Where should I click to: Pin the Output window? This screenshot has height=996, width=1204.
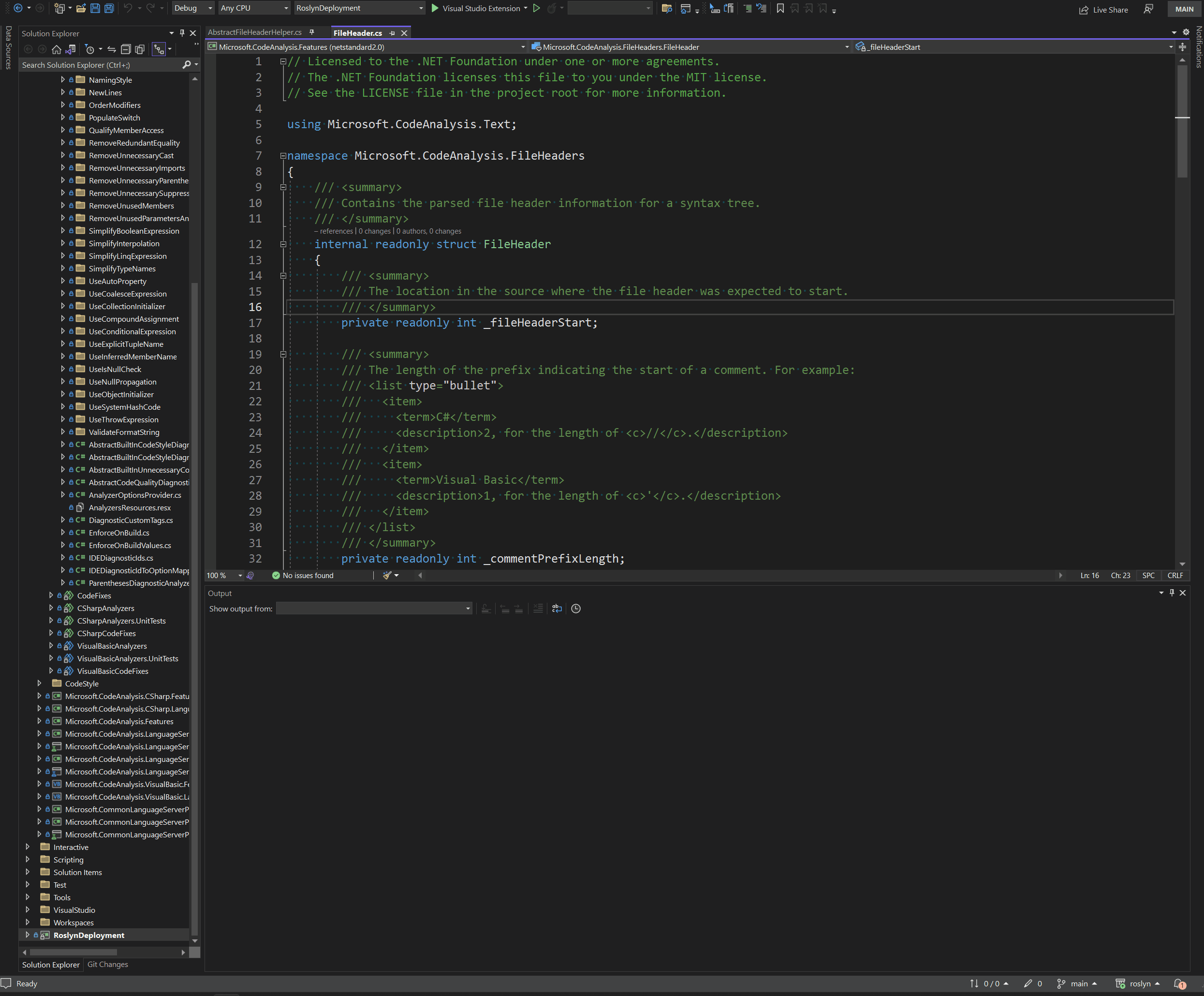coord(1172,594)
